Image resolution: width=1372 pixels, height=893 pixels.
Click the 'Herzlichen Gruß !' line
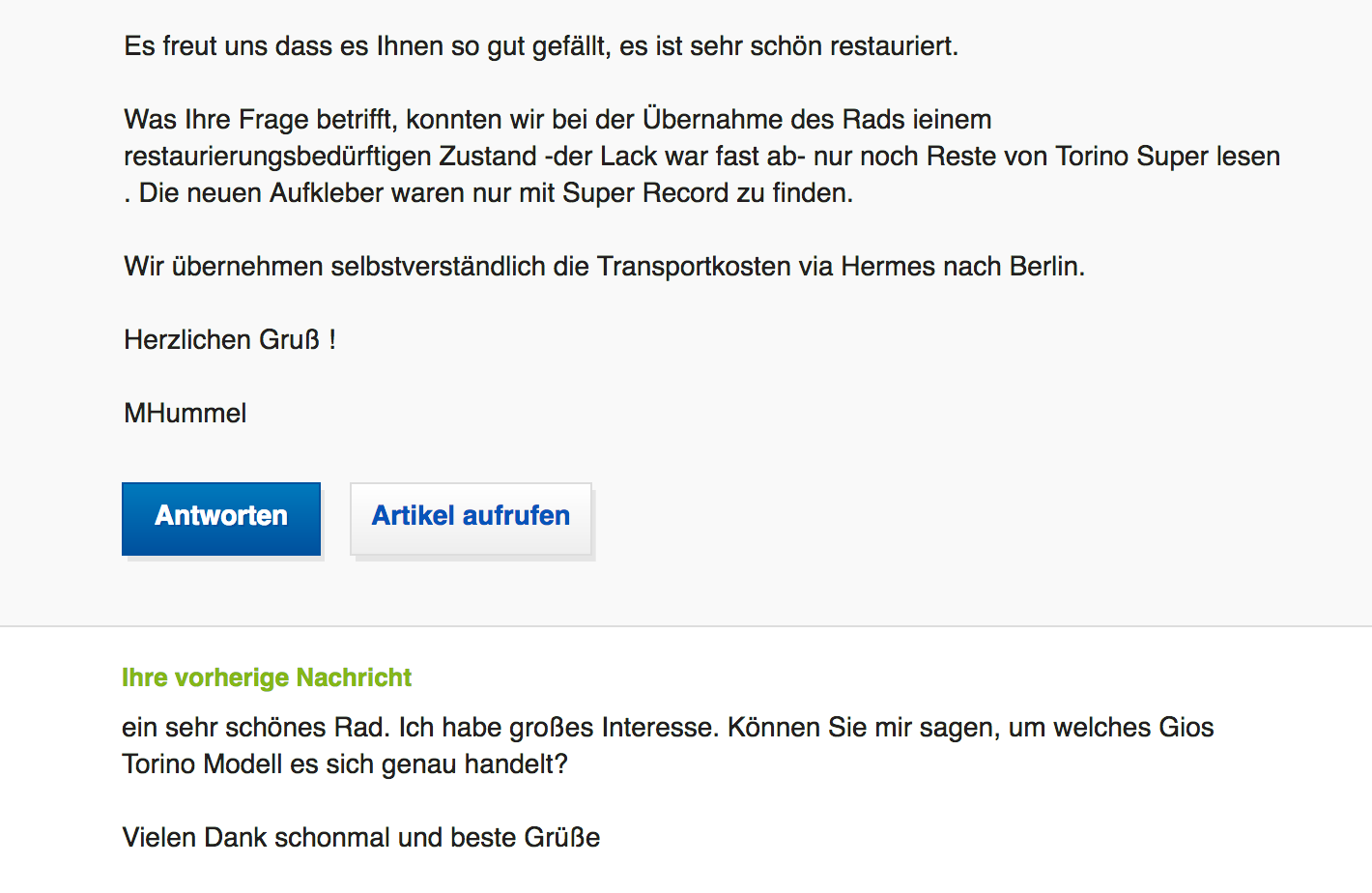coord(230,340)
